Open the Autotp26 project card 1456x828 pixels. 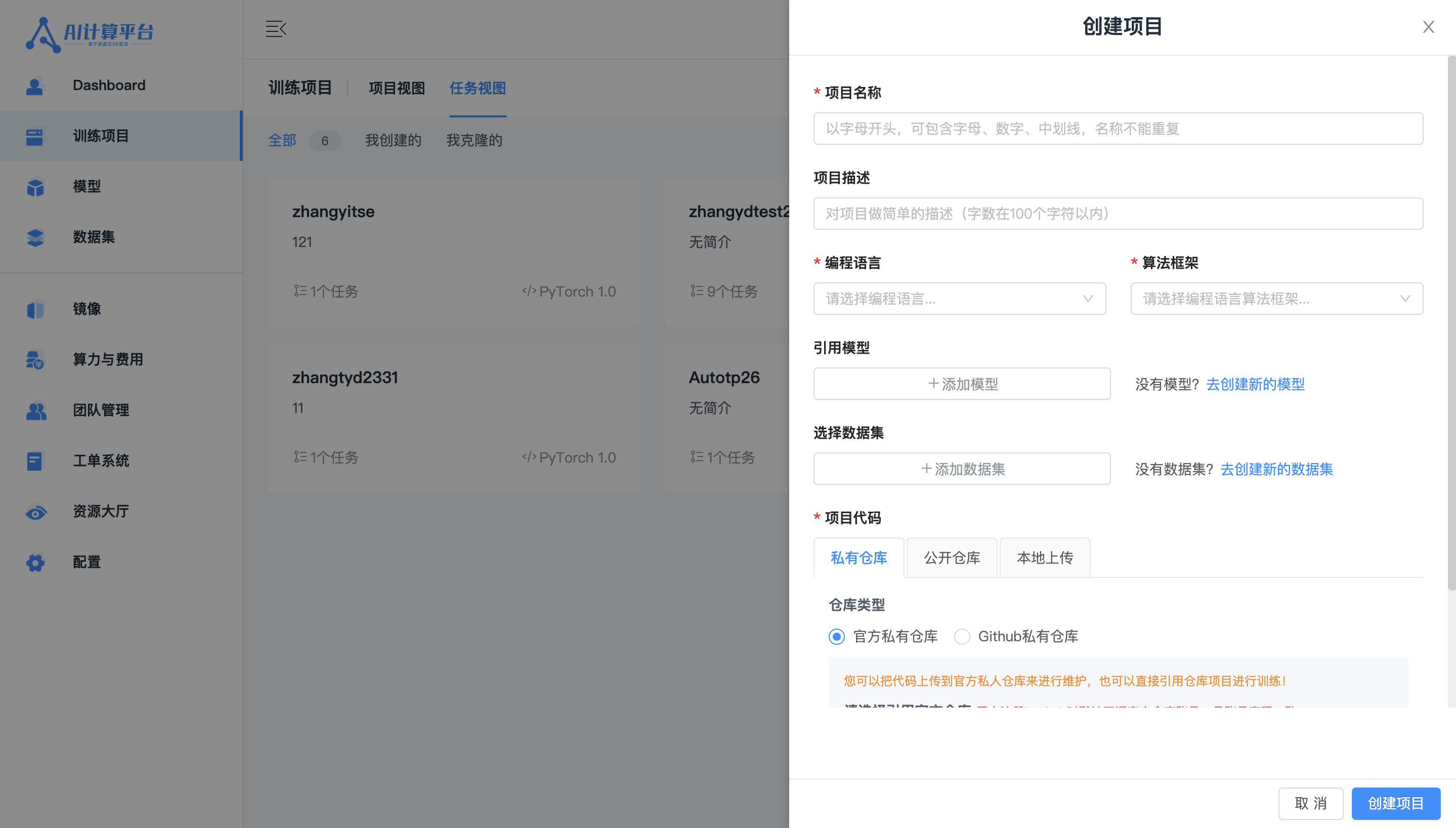727,418
